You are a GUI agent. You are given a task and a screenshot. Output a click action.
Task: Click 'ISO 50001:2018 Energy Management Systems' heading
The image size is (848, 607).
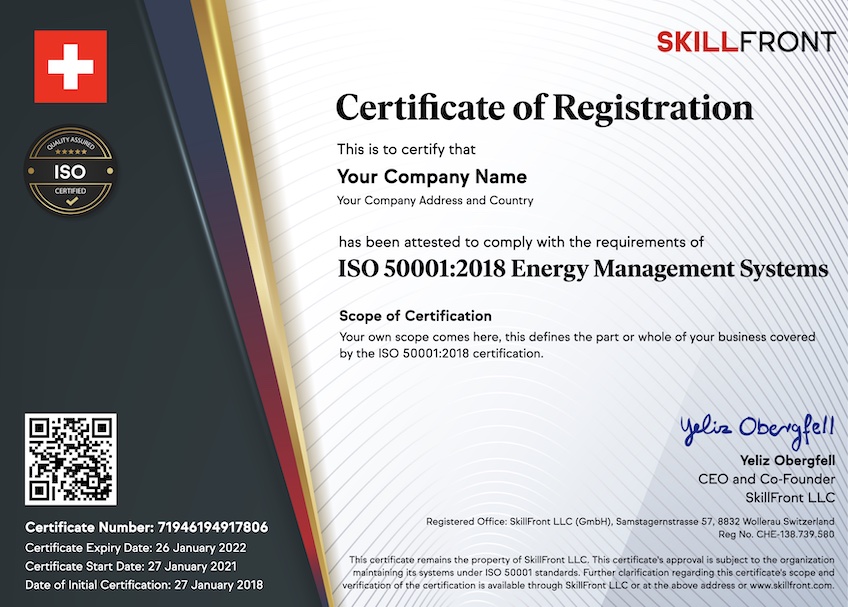tap(583, 269)
